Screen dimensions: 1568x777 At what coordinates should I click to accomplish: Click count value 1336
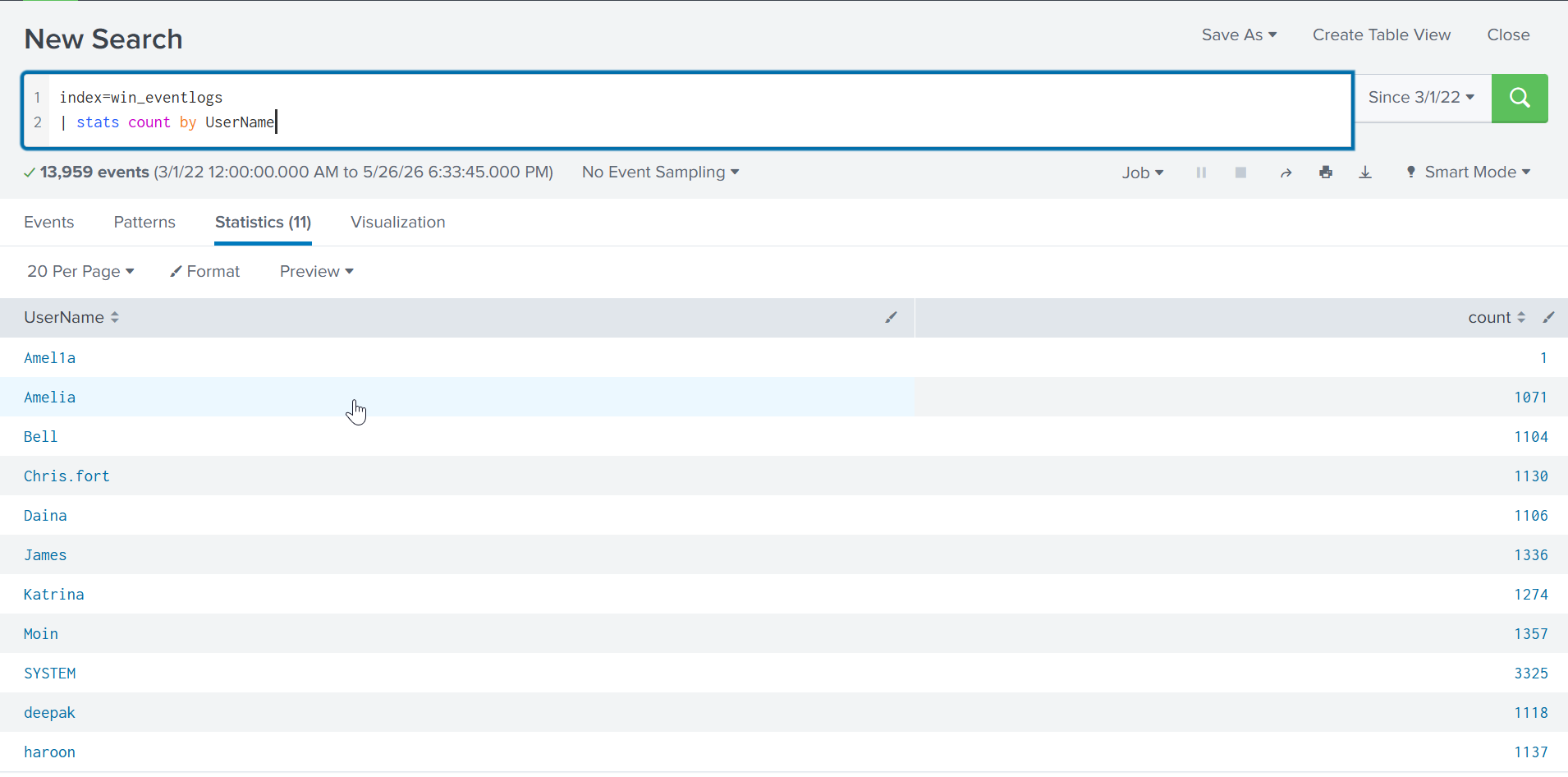pos(1531,554)
